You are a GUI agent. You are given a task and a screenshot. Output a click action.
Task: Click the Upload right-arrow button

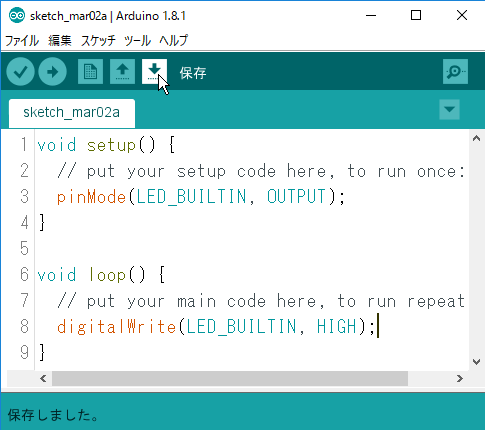[x=52, y=72]
